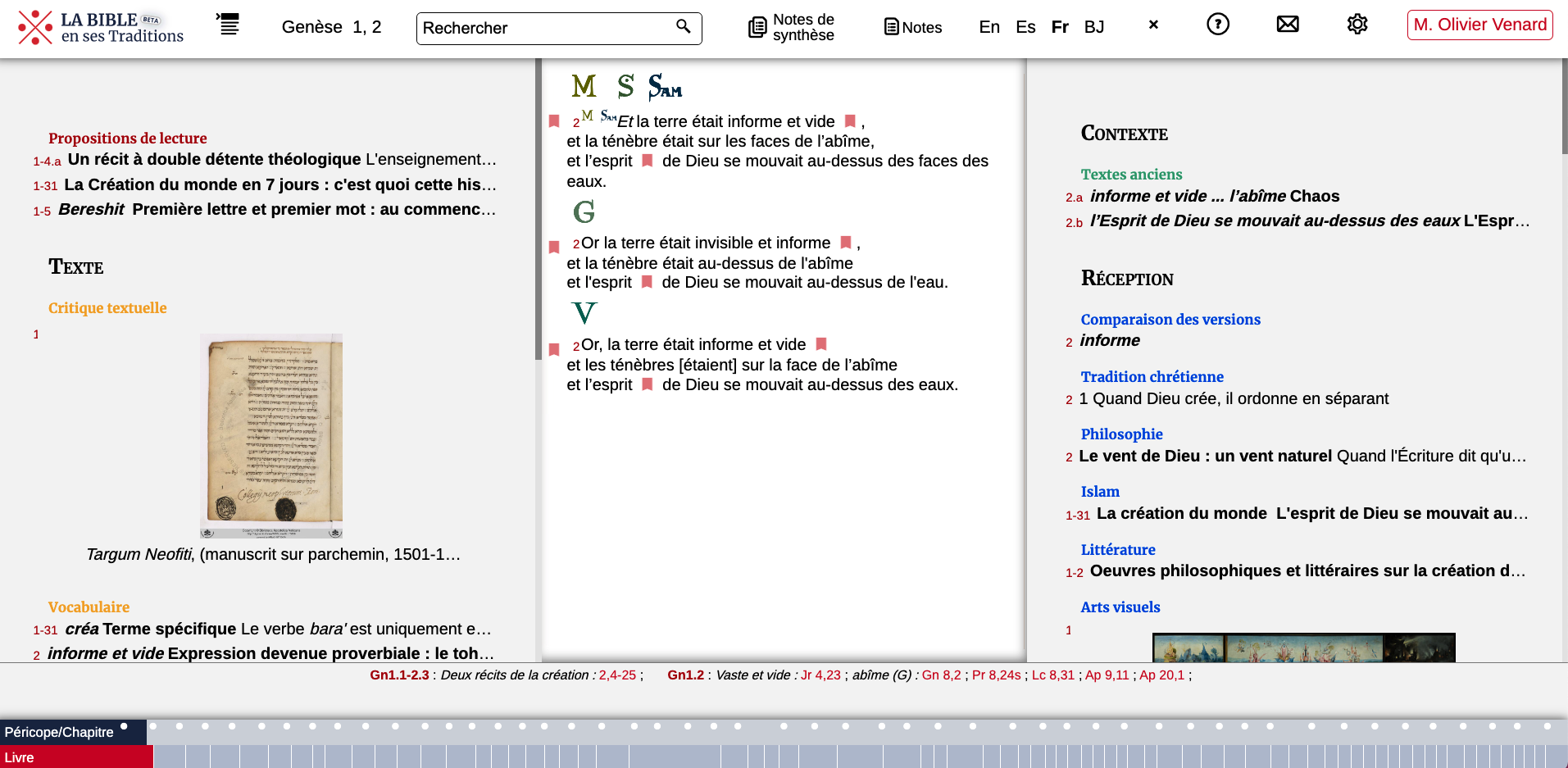Viewport: 1568px width, 768px height.
Task: Select the Sam (Samaritan) version icon
Action: [665, 86]
